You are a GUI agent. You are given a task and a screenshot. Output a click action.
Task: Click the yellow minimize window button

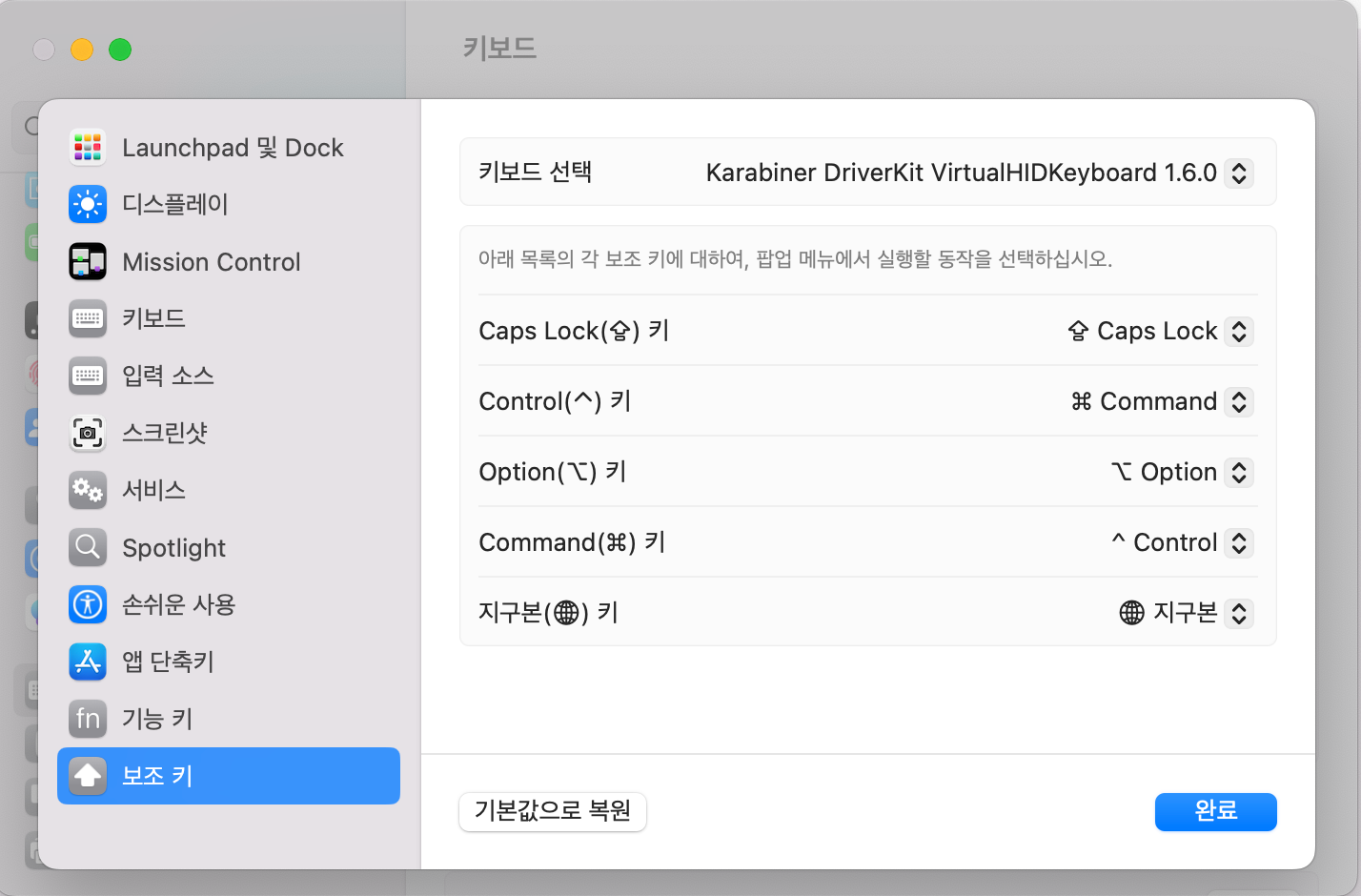(x=82, y=50)
